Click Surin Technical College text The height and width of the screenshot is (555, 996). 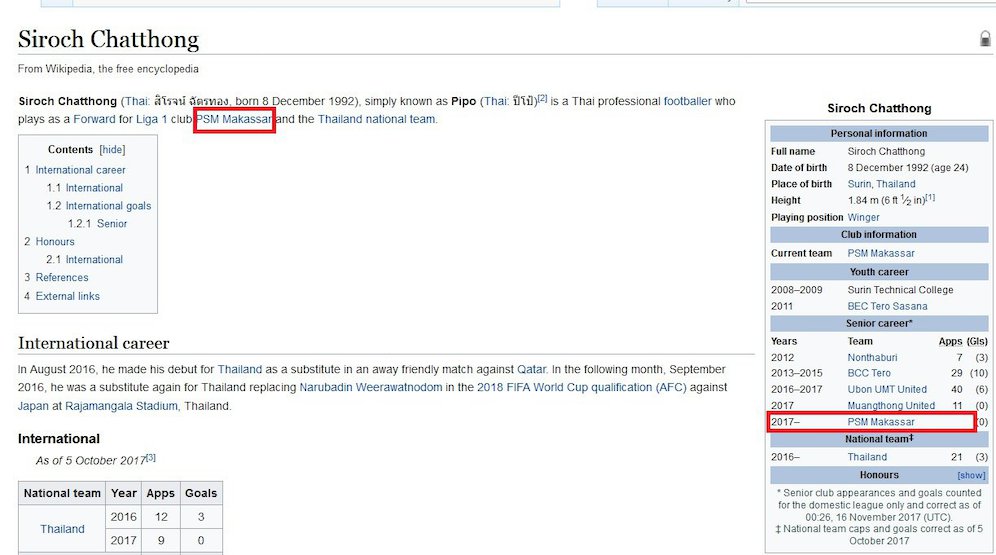(x=900, y=290)
